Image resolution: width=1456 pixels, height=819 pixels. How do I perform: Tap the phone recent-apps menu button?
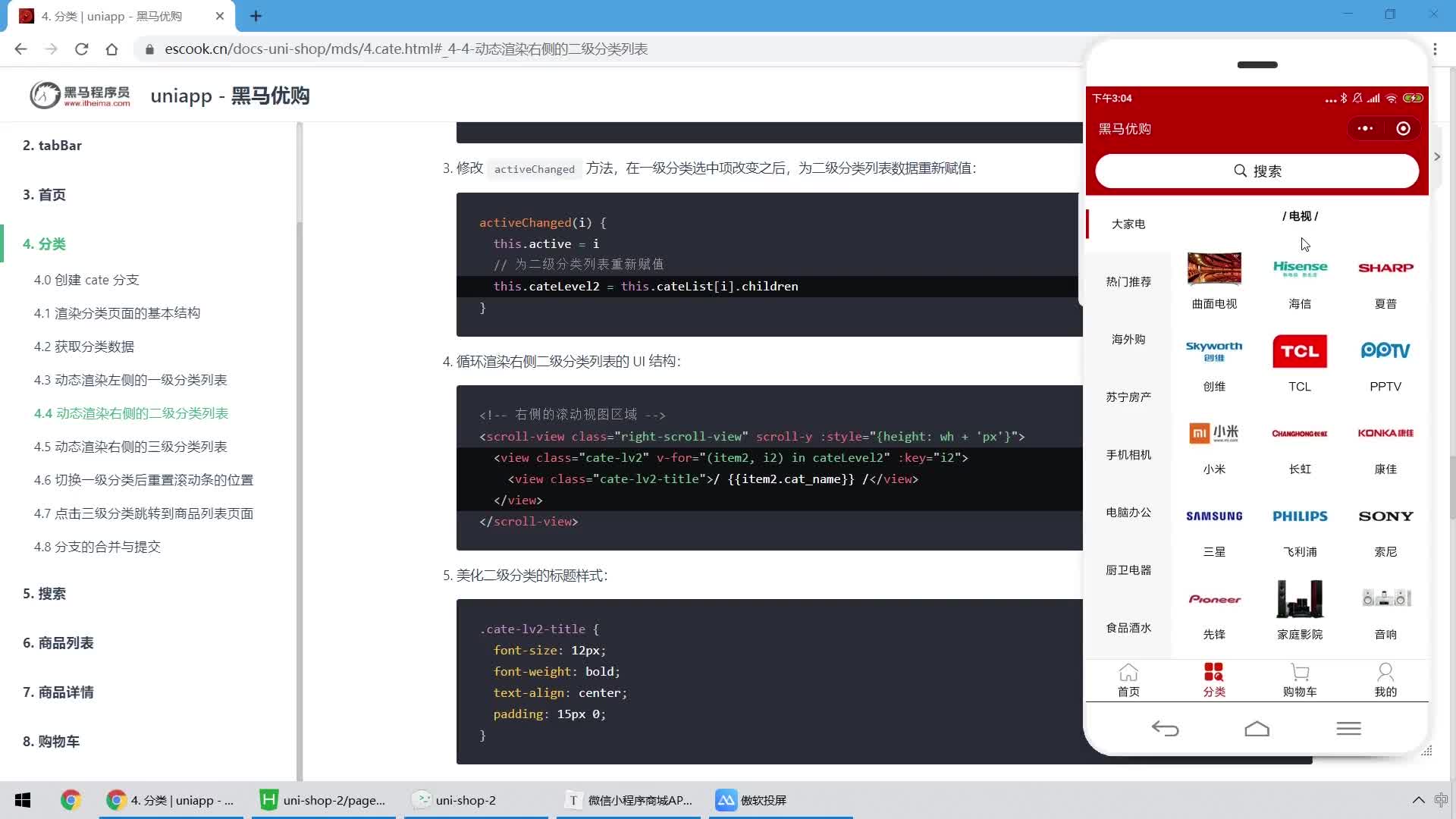pyautogui.click(x=1348, y=729)
